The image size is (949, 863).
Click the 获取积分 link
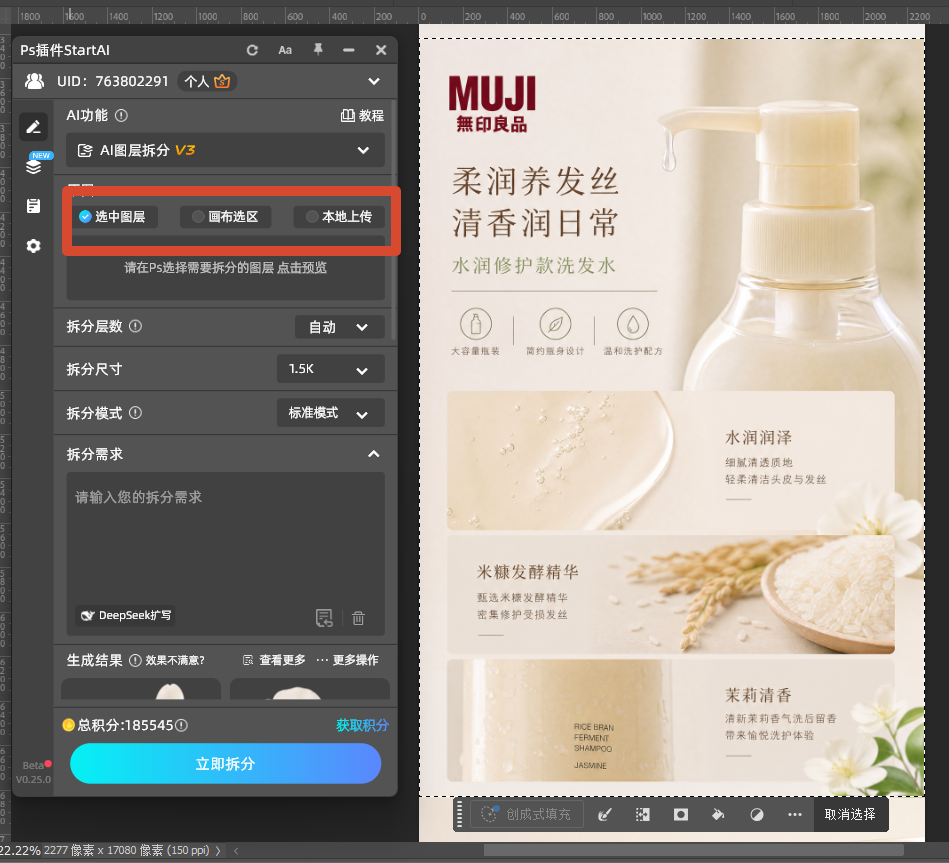coord(362,725)
